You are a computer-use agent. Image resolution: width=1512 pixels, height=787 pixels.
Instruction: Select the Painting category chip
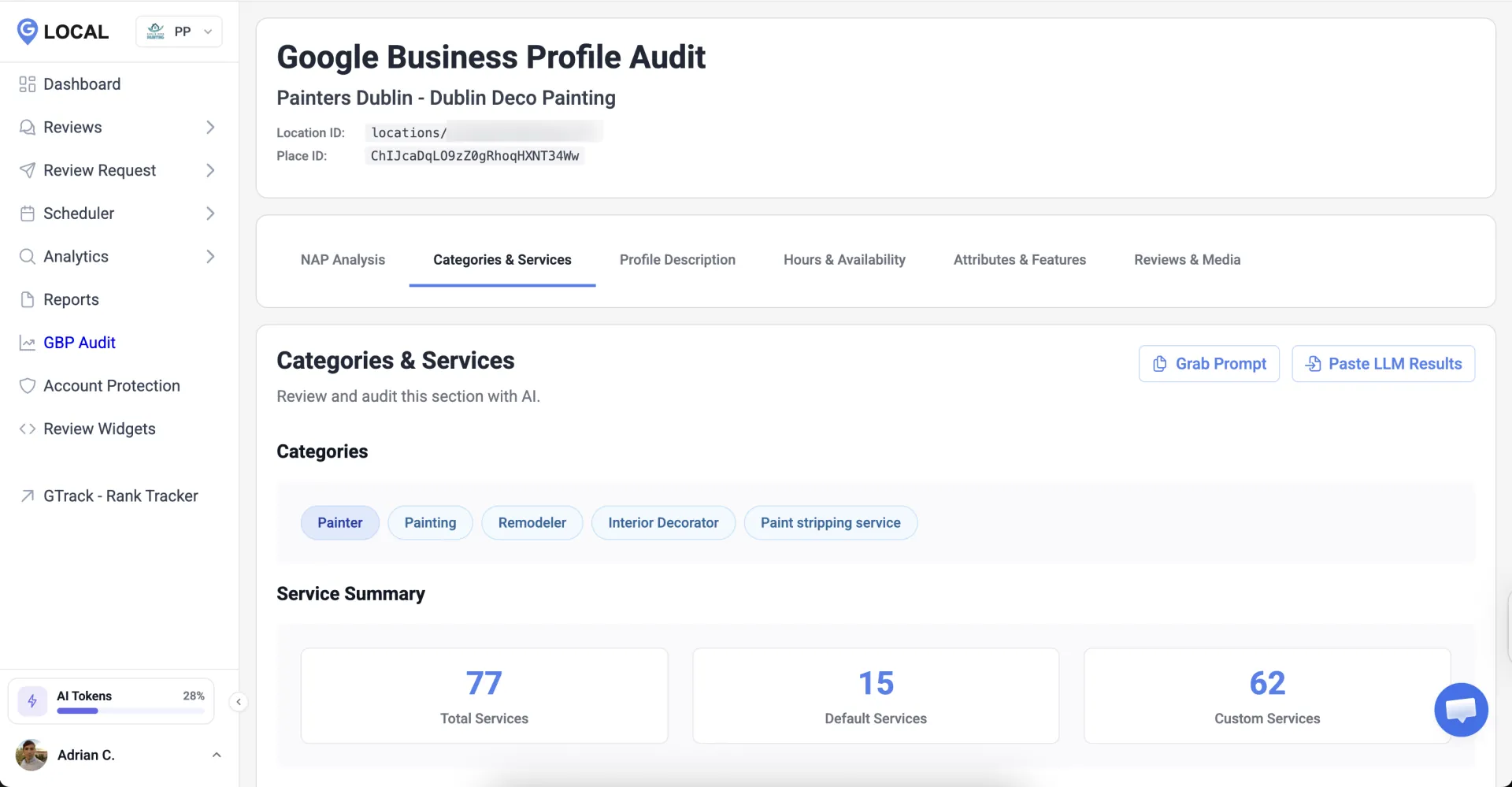coord(430,523)
